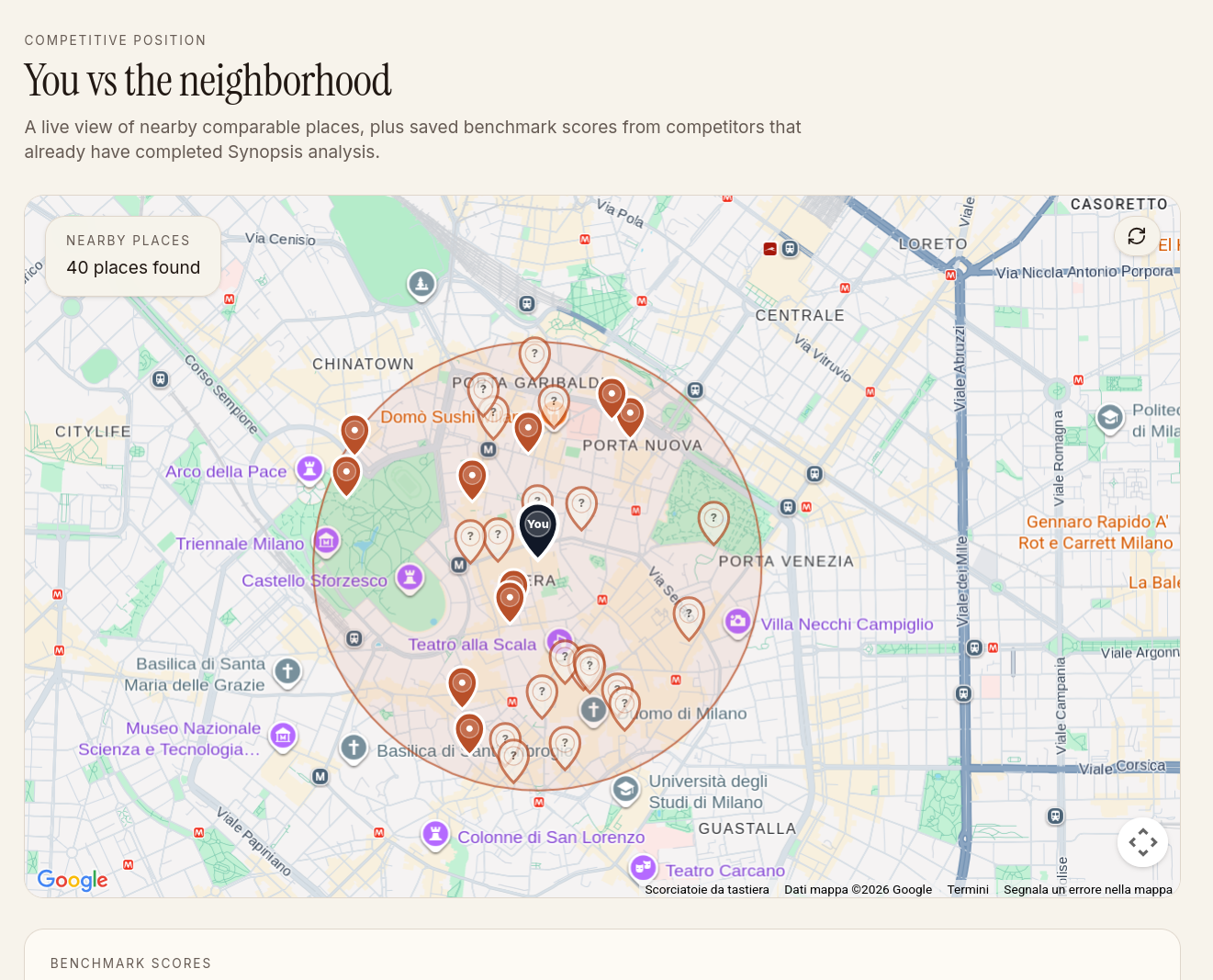Click Arco della Pace landmark icon
1213x980 pixels.
[x=310, y=469]
